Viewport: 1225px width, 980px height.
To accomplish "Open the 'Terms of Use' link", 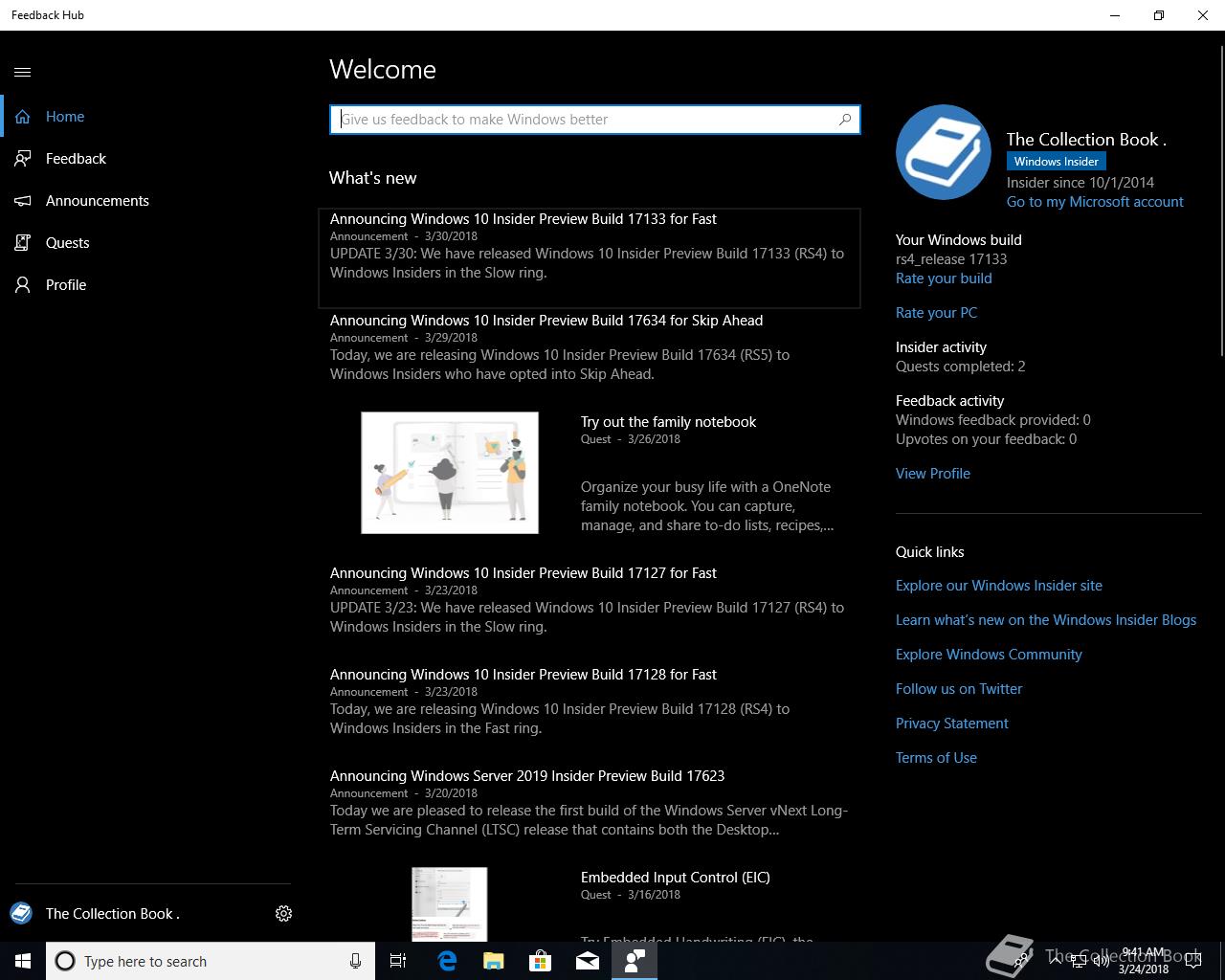I will (936, 758).
